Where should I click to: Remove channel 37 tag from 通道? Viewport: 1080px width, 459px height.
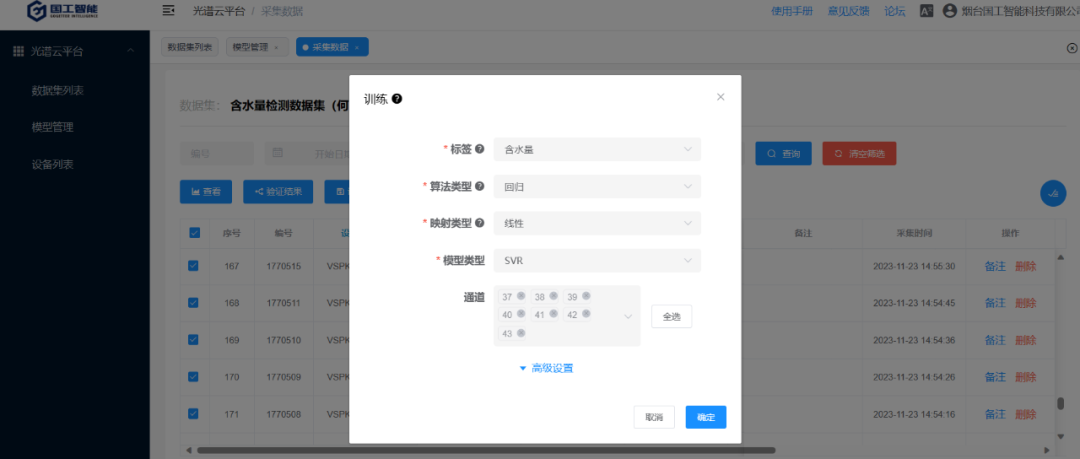click(x=521, y=296)
